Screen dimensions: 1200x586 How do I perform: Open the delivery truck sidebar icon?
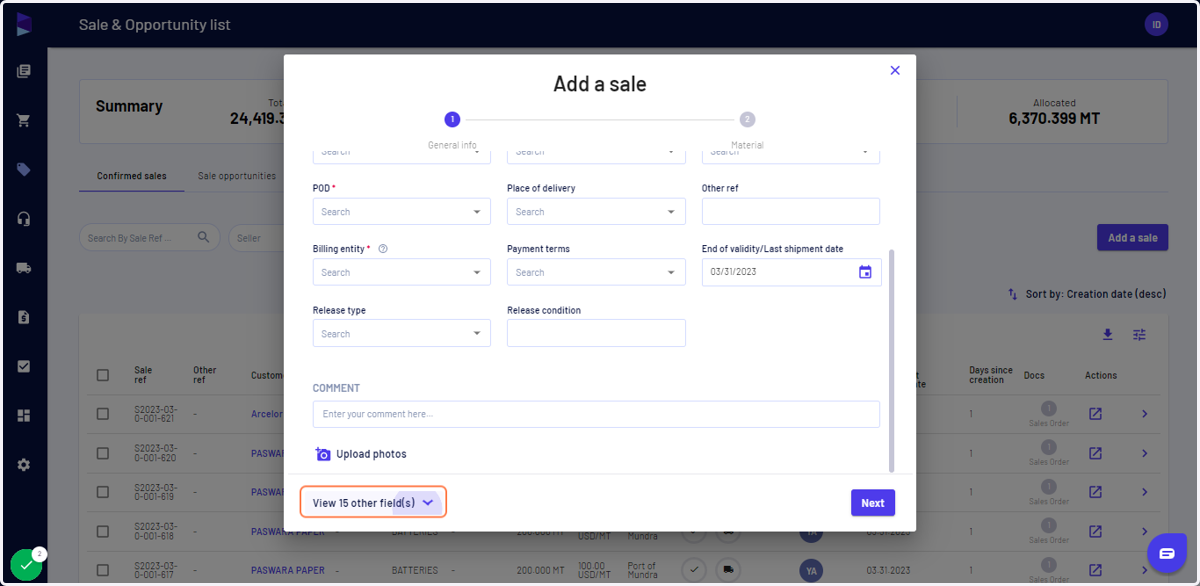24,268
